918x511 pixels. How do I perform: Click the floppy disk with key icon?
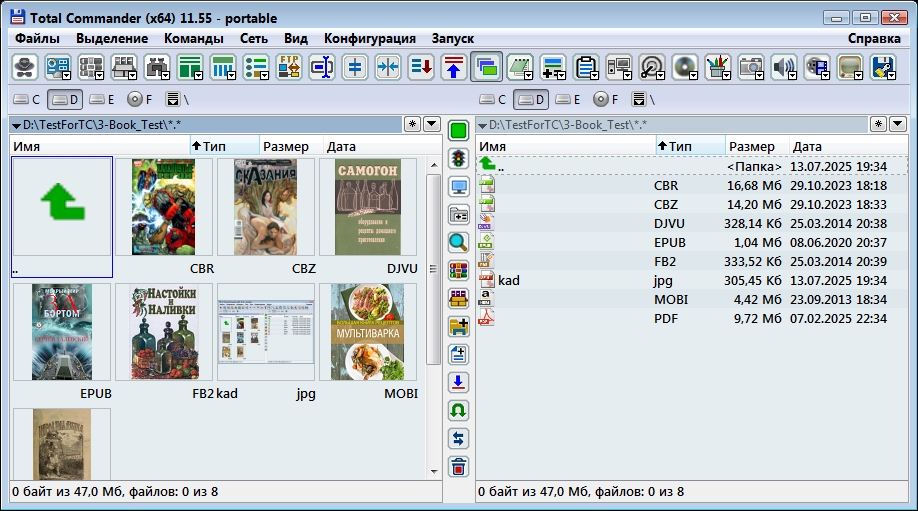pos(881,67)
